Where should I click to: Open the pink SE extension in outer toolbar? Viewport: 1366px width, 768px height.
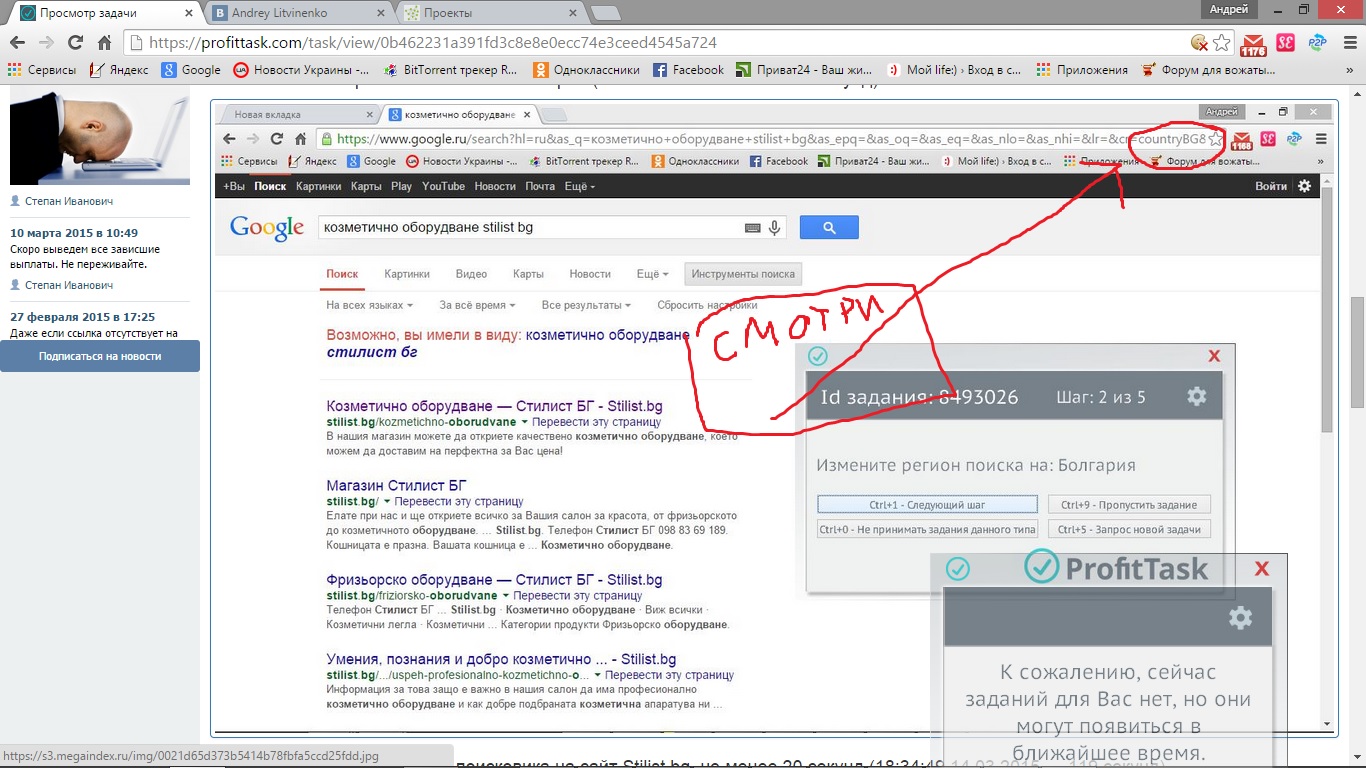(1285, 43)
